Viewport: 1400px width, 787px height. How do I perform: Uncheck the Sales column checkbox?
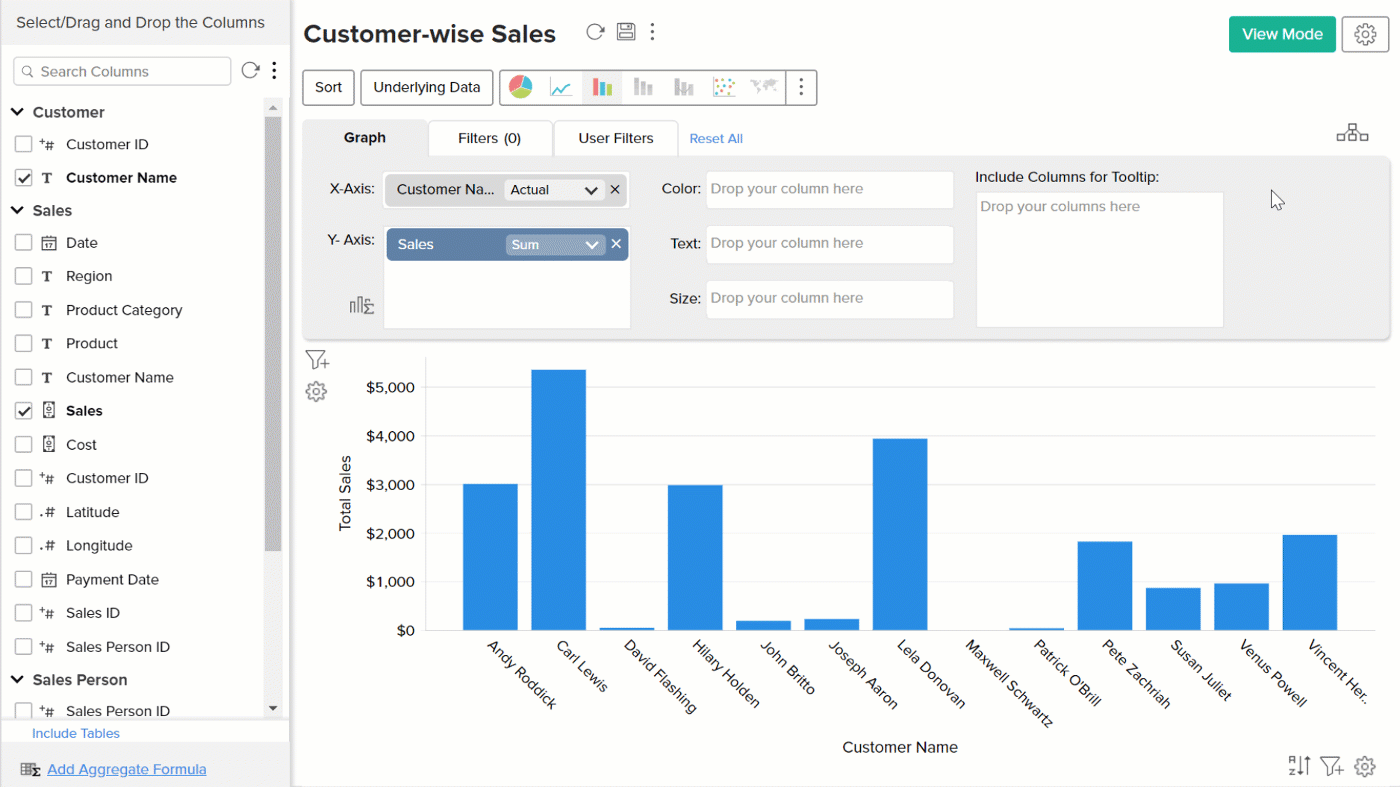(x=24, y=411)
